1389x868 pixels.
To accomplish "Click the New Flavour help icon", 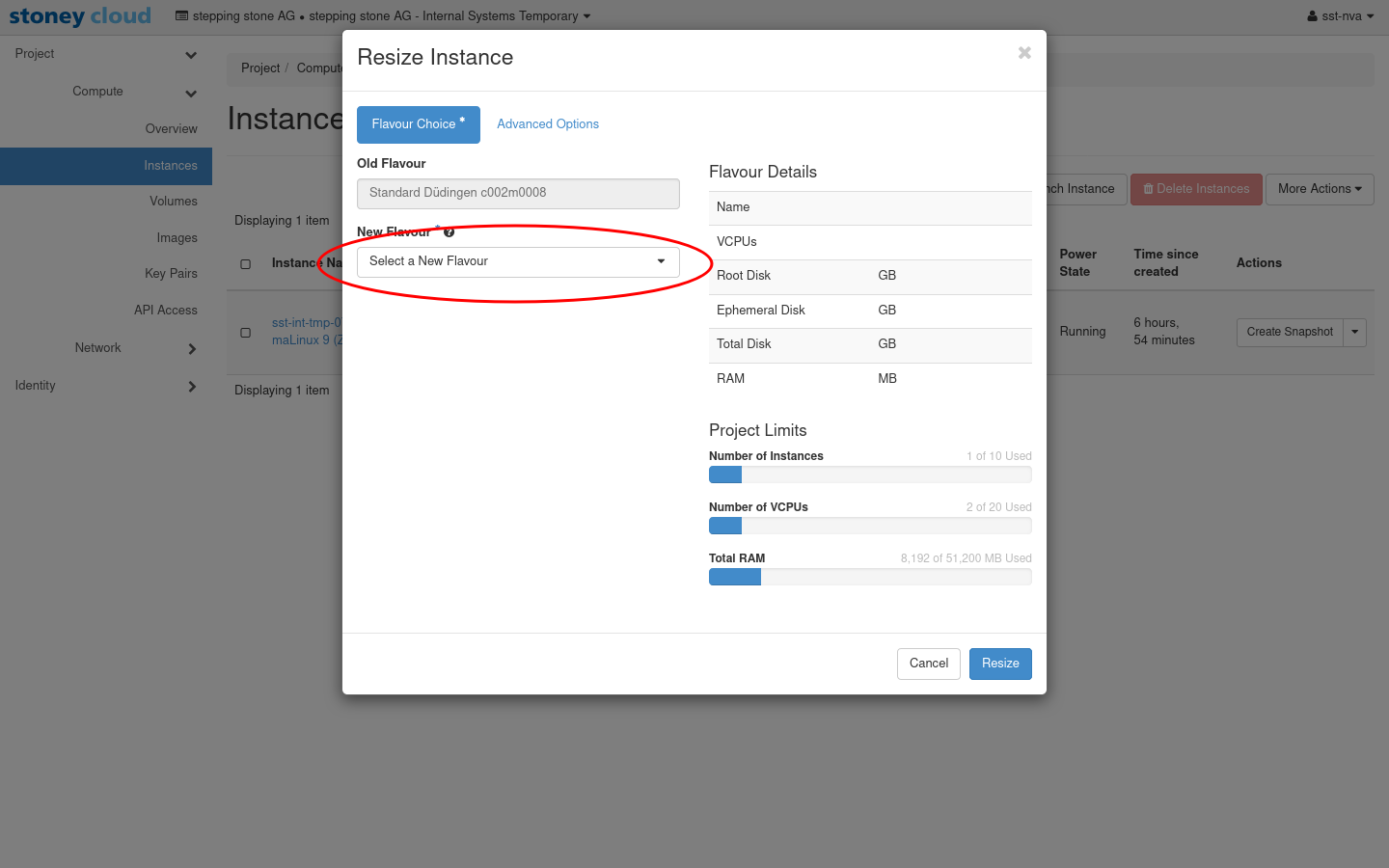I will pyautogui.click(x=449, y=232).
